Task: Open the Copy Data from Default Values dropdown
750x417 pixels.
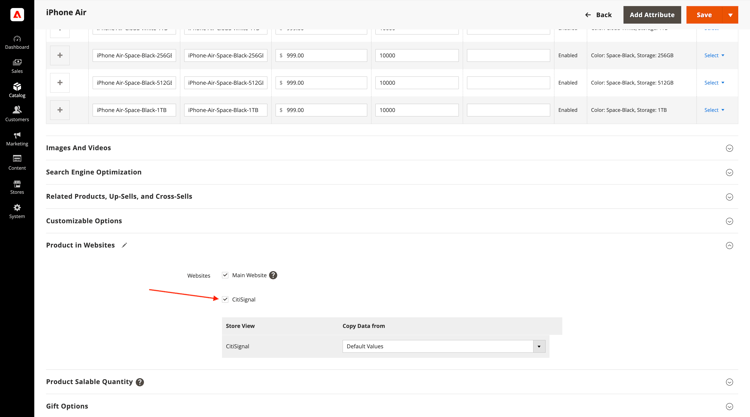Action: [x=444, y=346]
